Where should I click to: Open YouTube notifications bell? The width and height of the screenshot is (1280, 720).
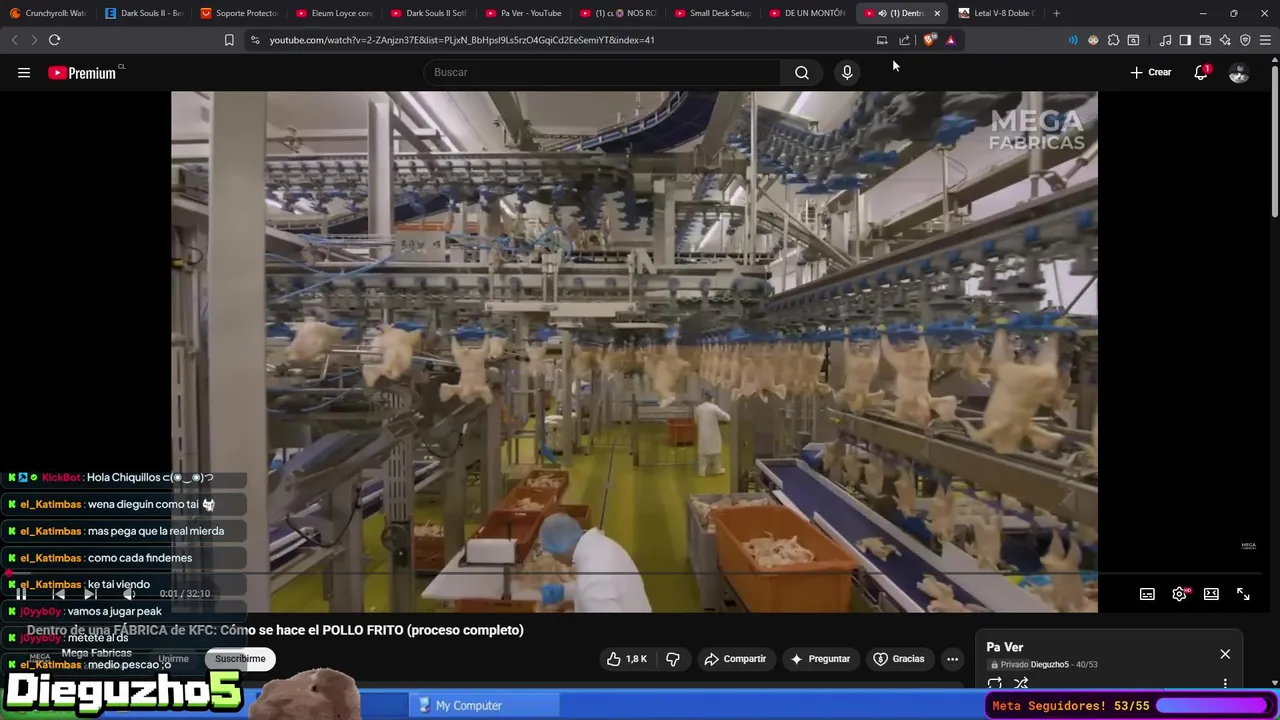[1201, 72]
